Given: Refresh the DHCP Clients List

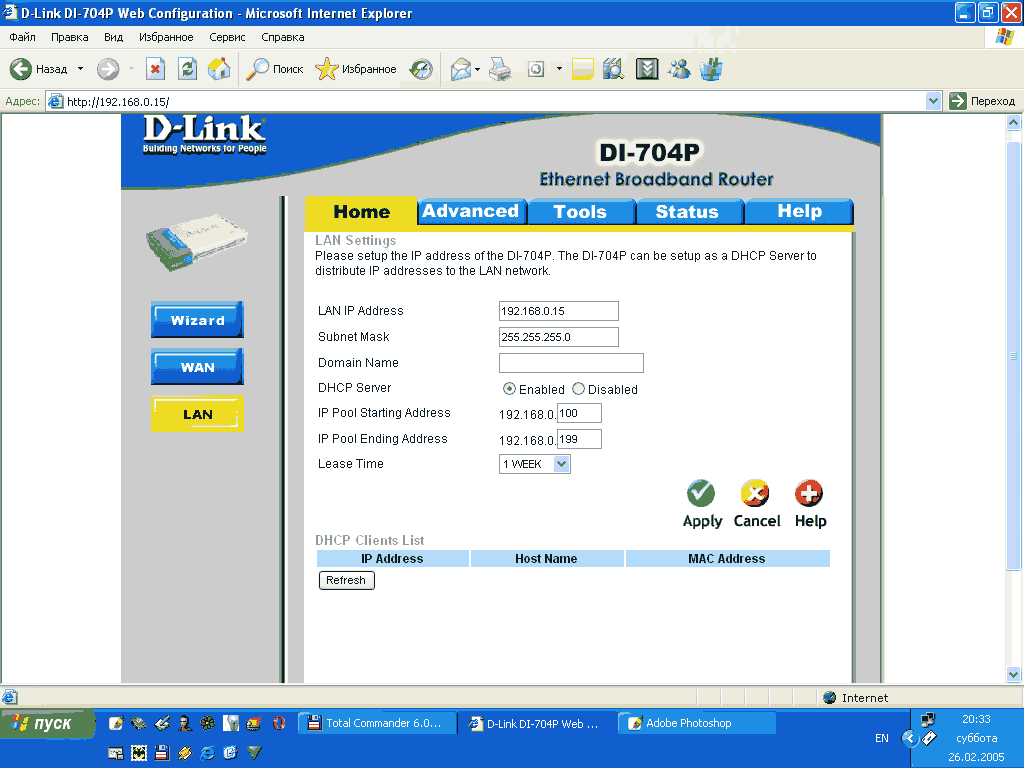Looking at the screenshot, I should pyautogui.click(x=346, y=580).
